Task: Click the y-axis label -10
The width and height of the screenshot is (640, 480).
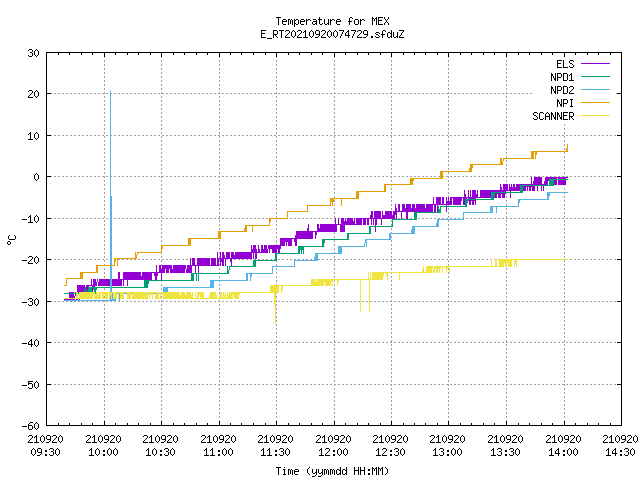Action: 31,219
